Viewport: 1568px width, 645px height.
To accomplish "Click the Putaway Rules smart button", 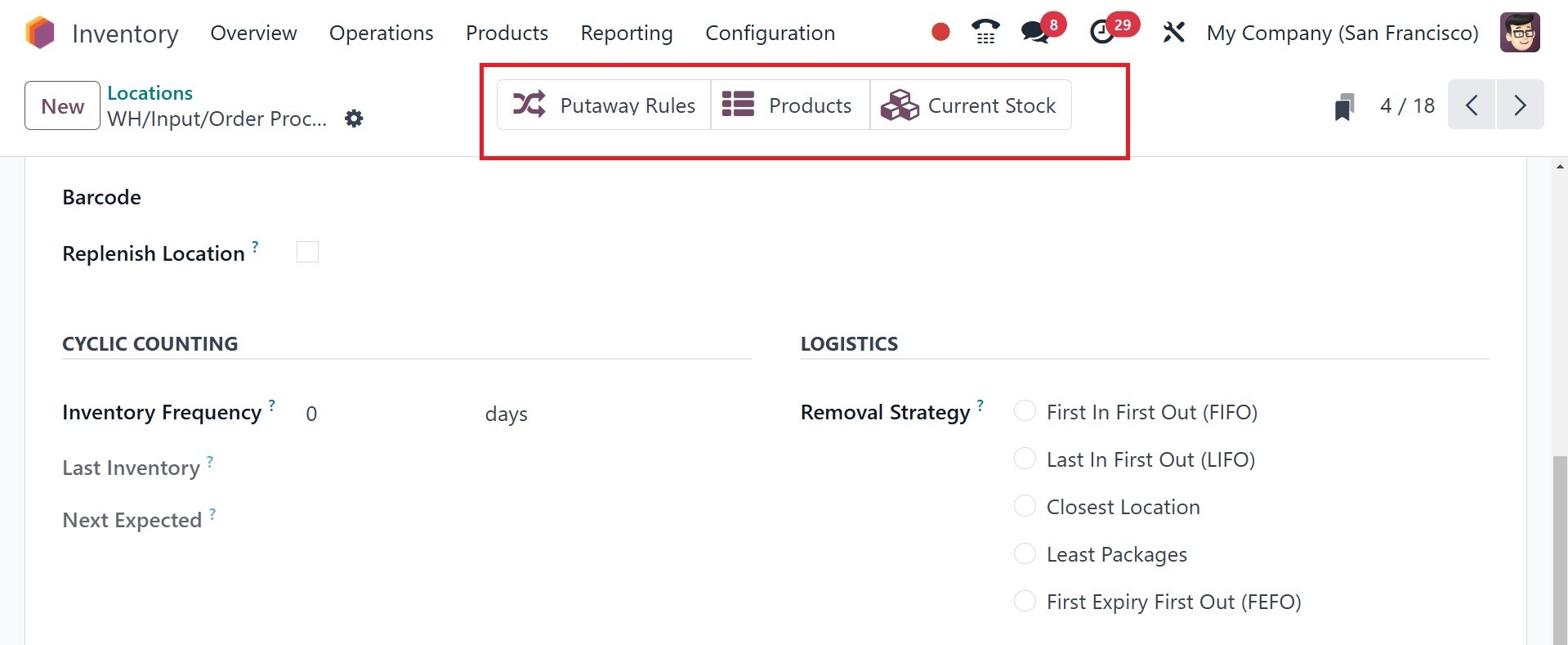I will click(604, 105).
